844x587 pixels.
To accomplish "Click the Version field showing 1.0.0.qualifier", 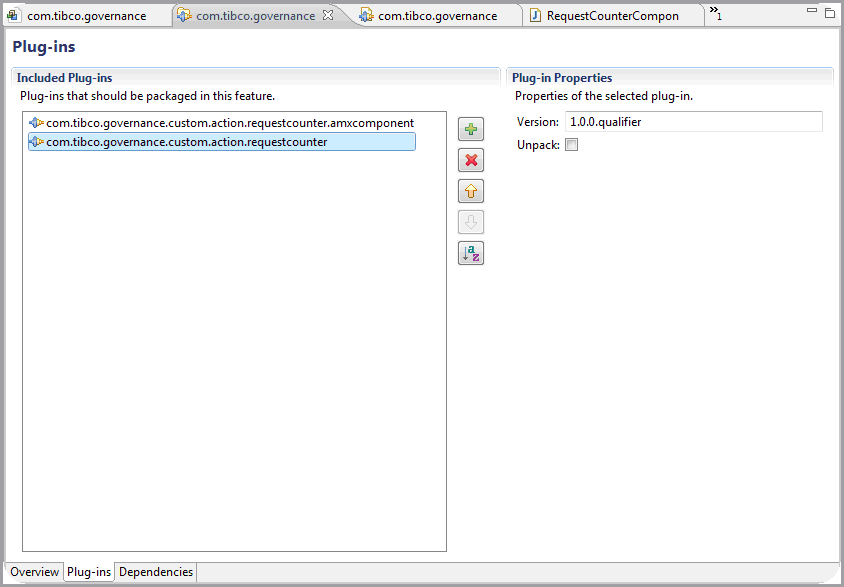I will (x=693, y=122).
